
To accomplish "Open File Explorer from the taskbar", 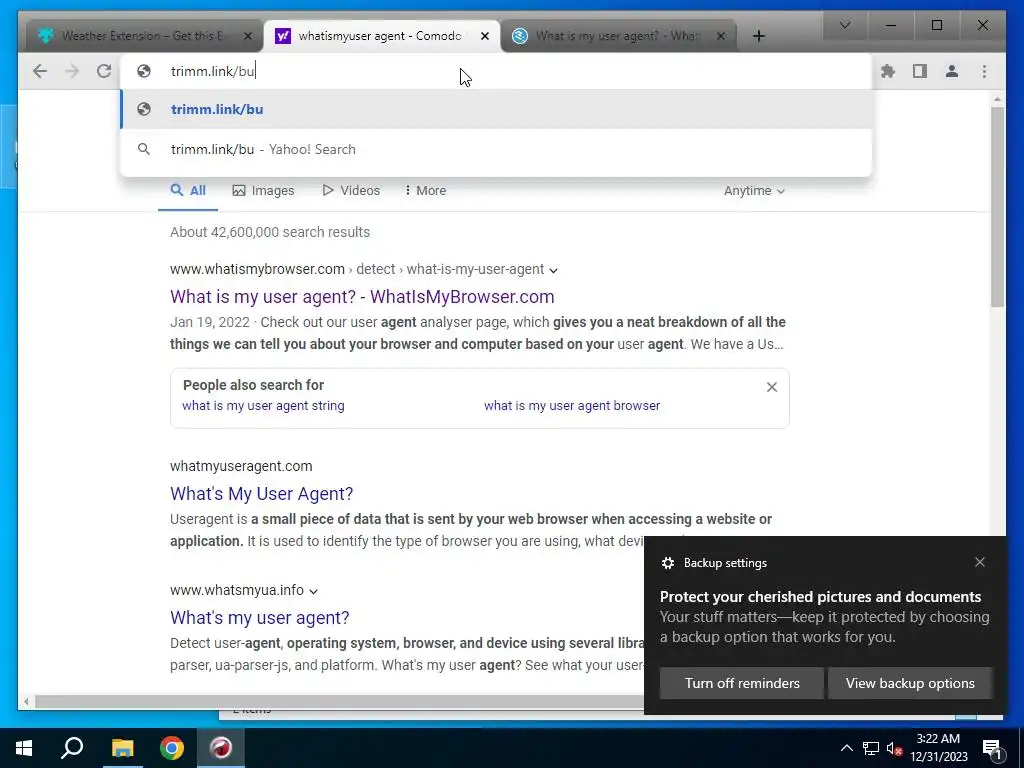I will (x=122, y=748).
